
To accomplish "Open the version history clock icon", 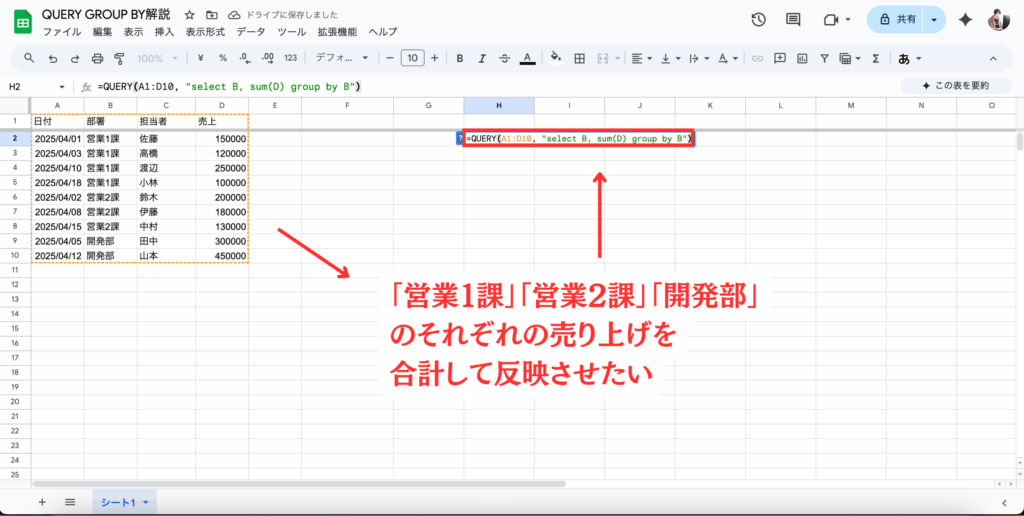I will (758, 20).
